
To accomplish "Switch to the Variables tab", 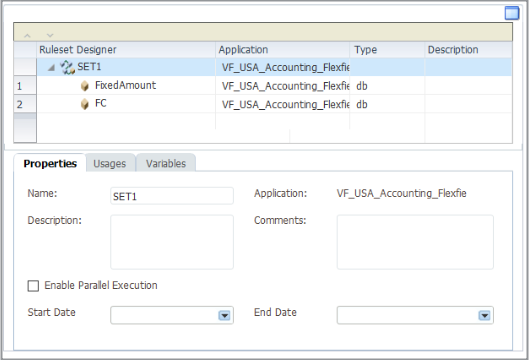I will pyautogui.click(x=166, y=163).
